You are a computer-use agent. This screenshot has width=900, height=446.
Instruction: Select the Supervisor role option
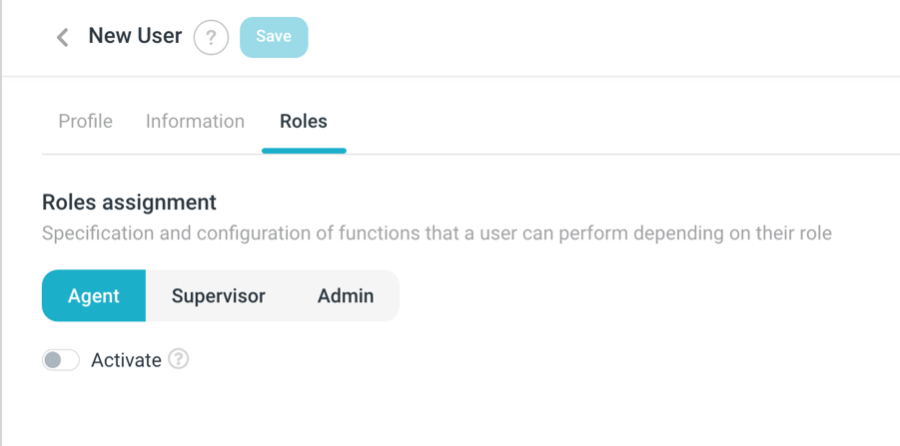click(218, 296)
